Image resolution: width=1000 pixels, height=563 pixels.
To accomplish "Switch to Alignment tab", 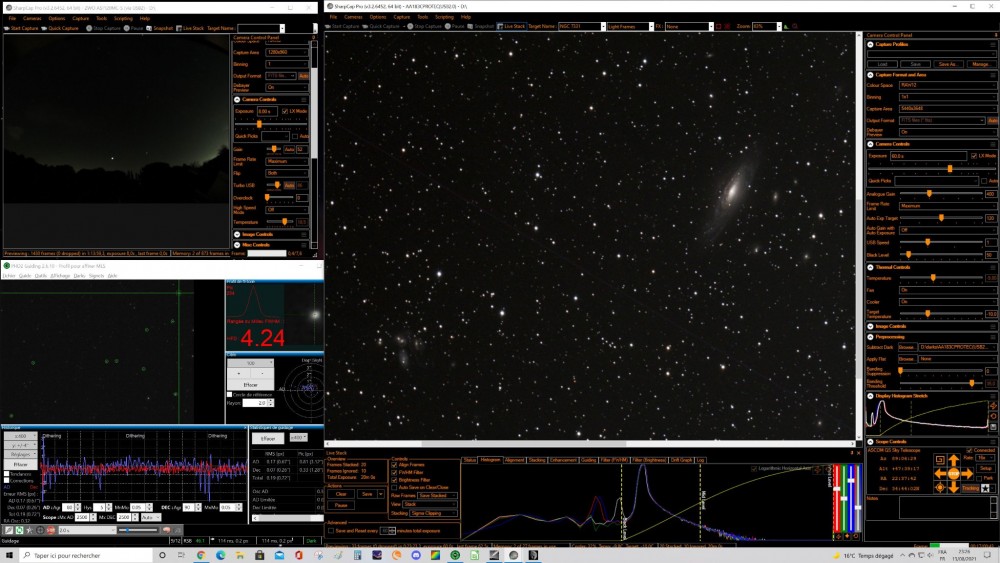I will pyautogui.click(x=514, y=460).
